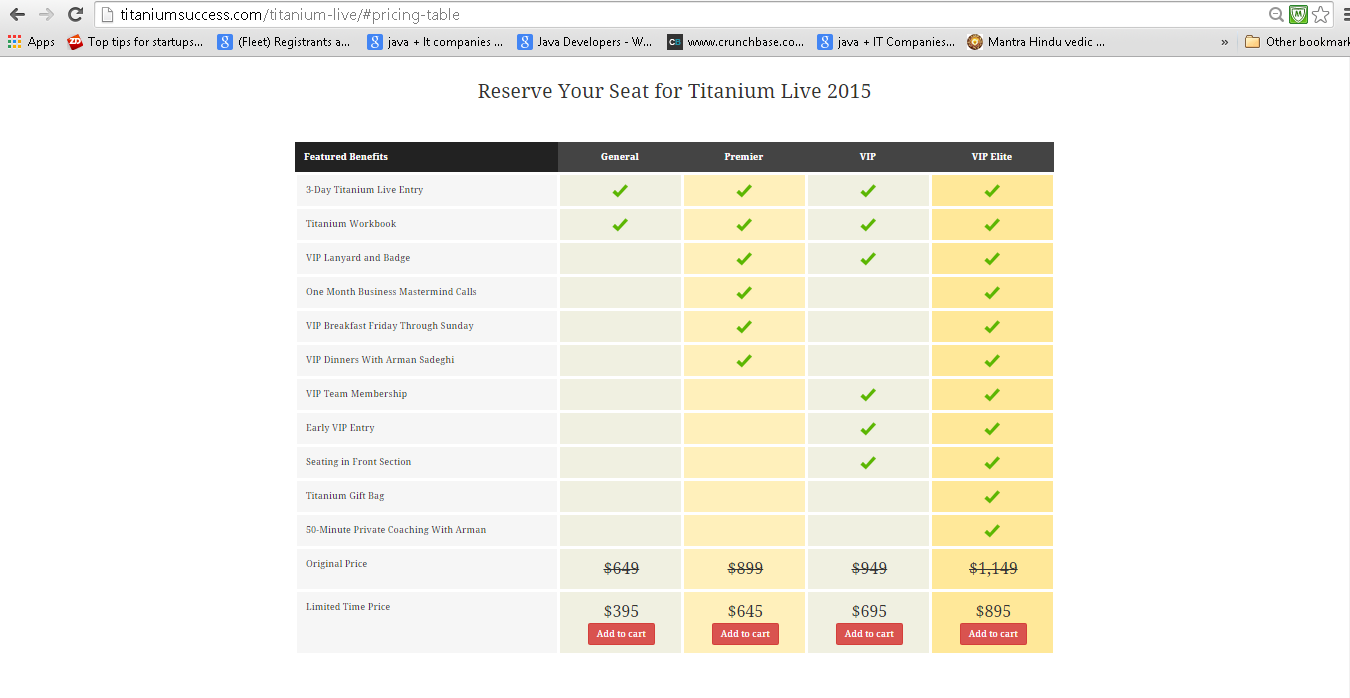Viewport: 1350px width, 698px height.
Task: Click the address bar URL field
Action: [x=680, y=15]
